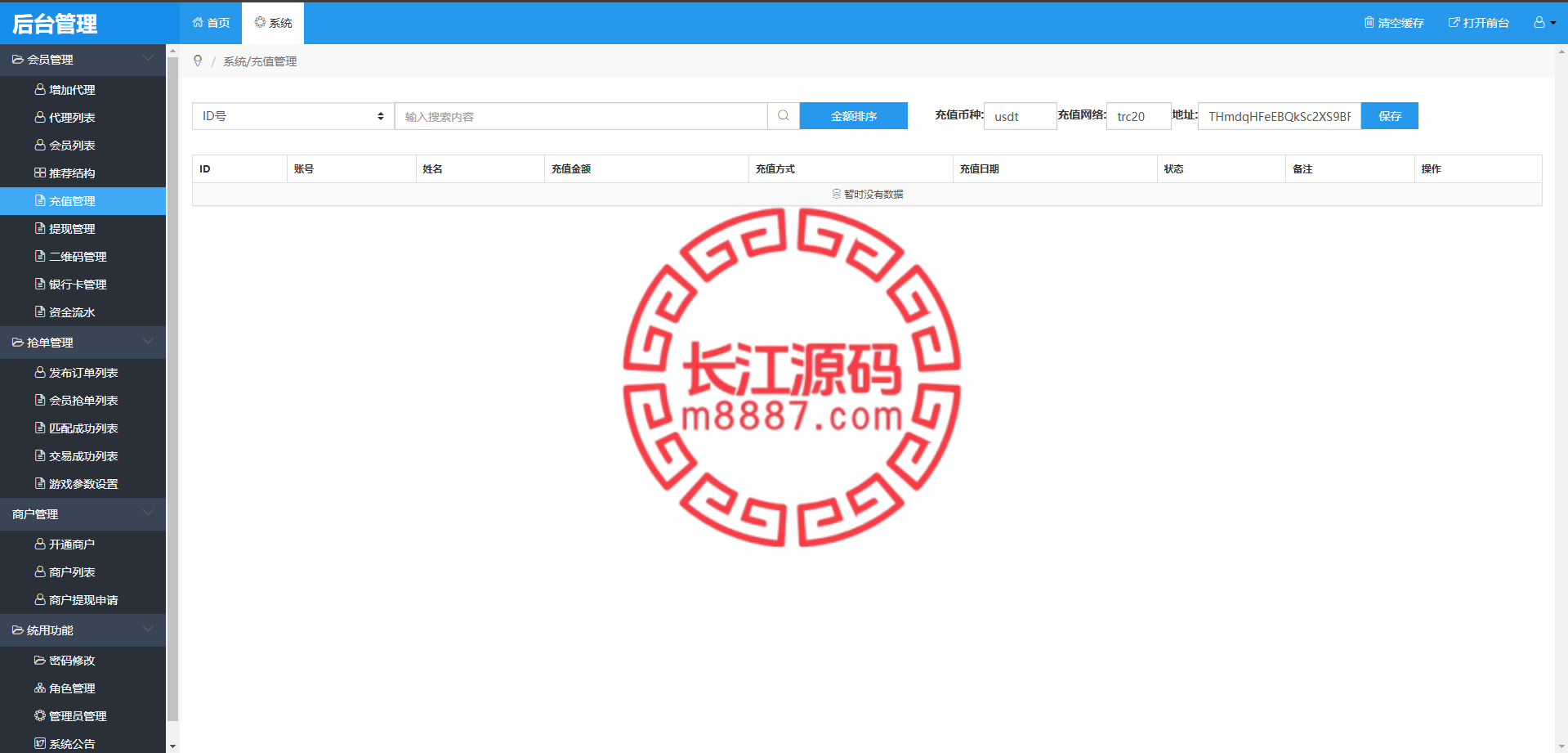This screenshot has height=753, width=1568.
Task: Click the 操作 column header
Action: click(1478, 168)
